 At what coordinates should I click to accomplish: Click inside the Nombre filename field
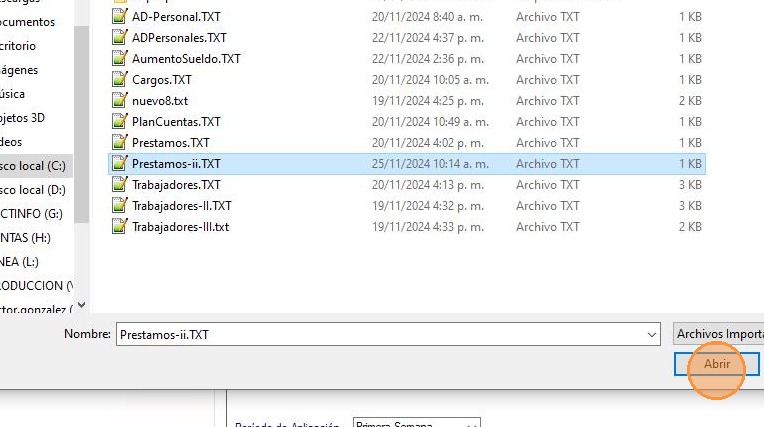pyautogui.click(x=380, y=334)
